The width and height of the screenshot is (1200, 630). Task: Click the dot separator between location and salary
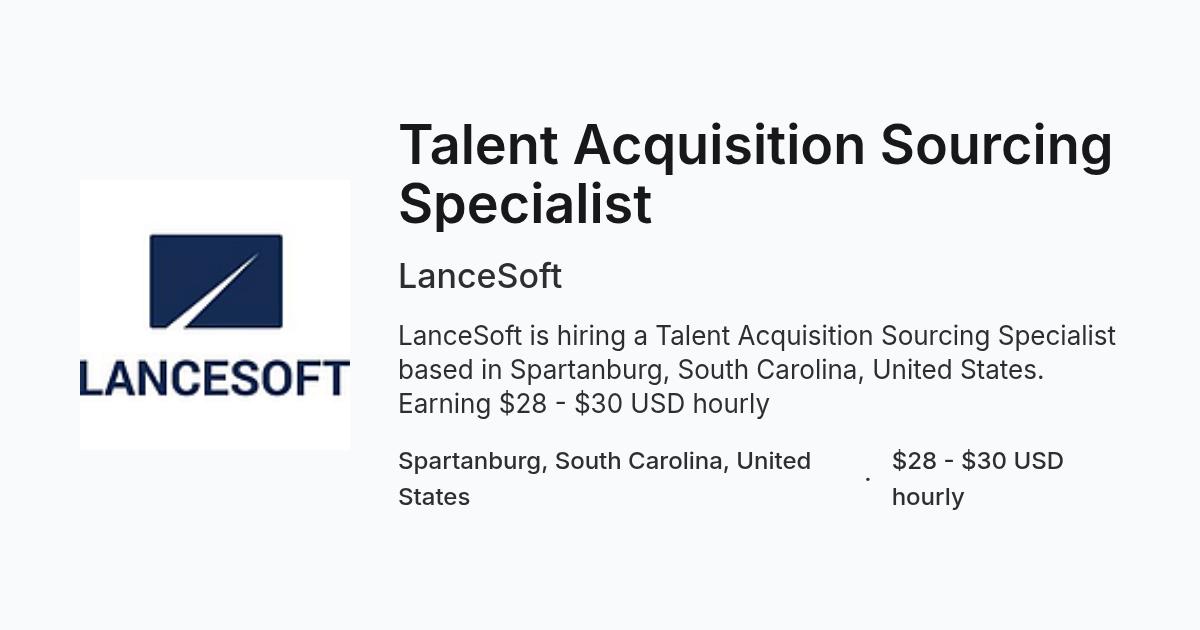point(867,479)
